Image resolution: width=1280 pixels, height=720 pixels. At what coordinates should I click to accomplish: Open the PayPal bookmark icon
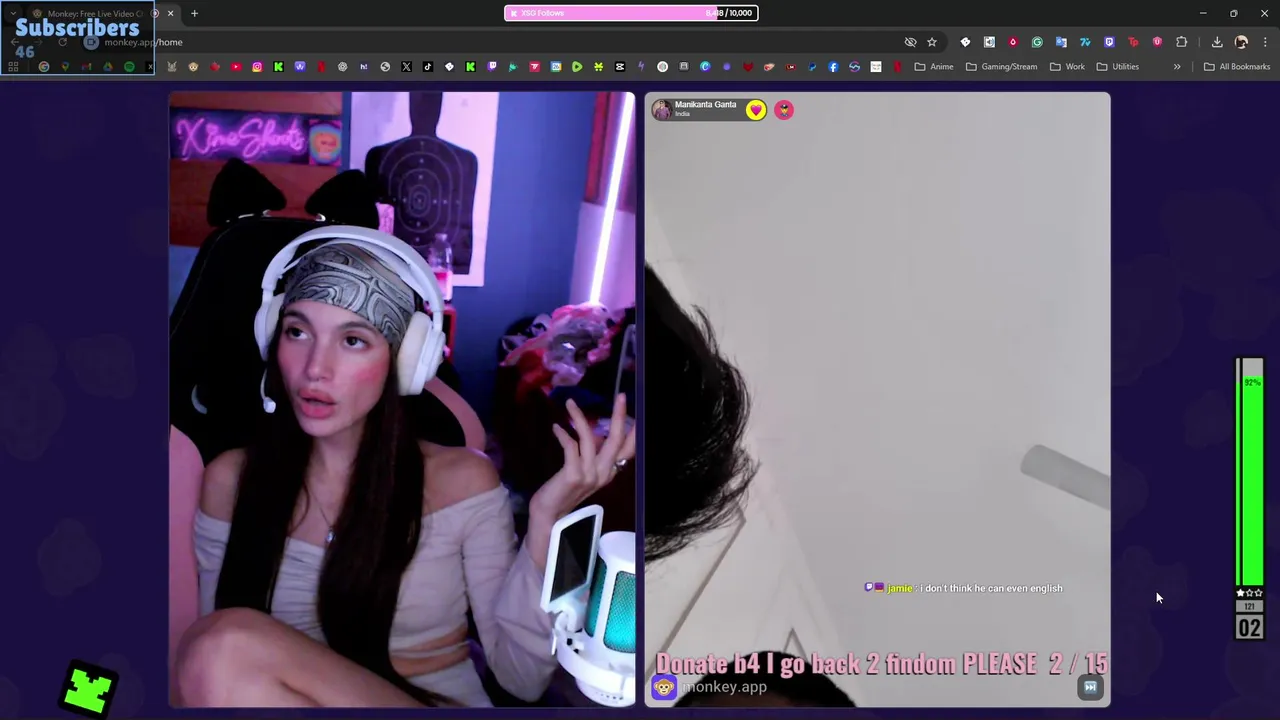[x=811, y=67]
